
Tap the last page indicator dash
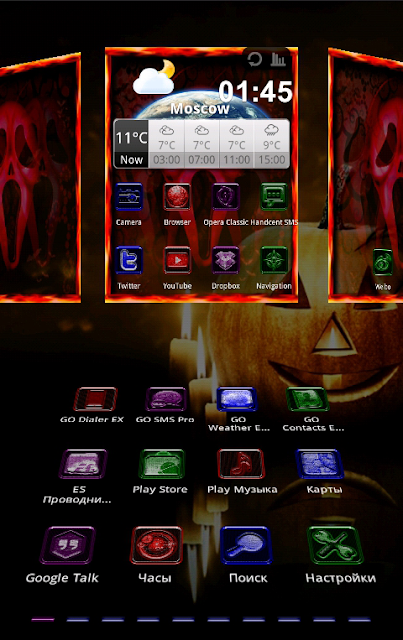[360, 619]
